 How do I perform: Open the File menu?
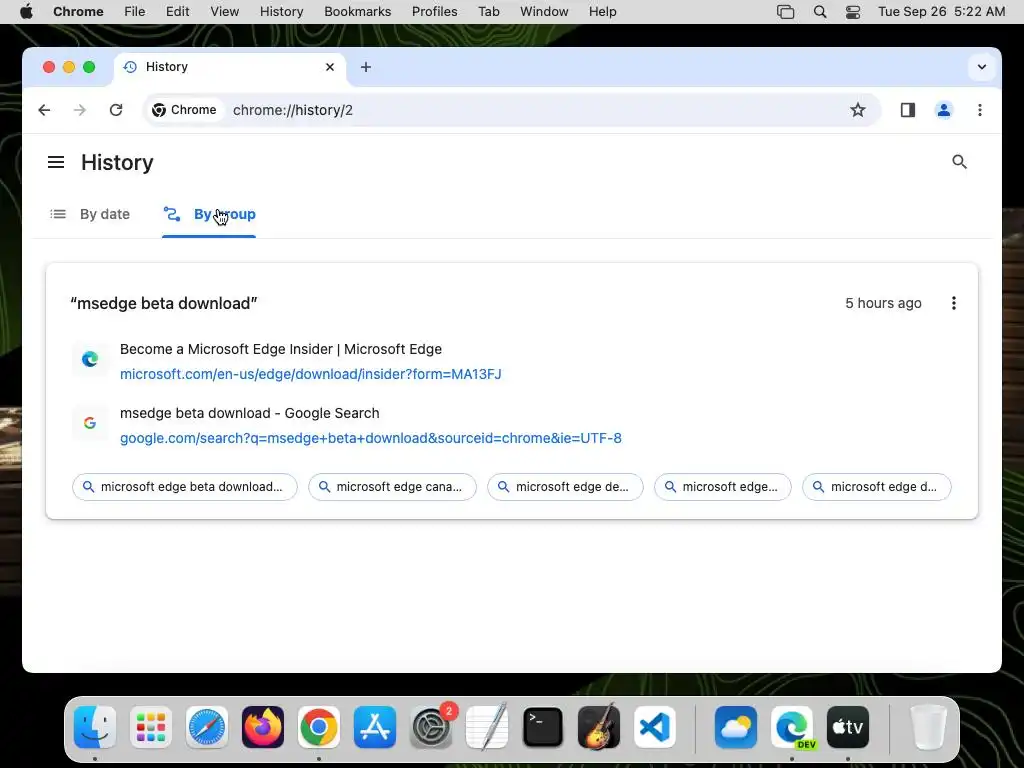click(x=135, y=11)
